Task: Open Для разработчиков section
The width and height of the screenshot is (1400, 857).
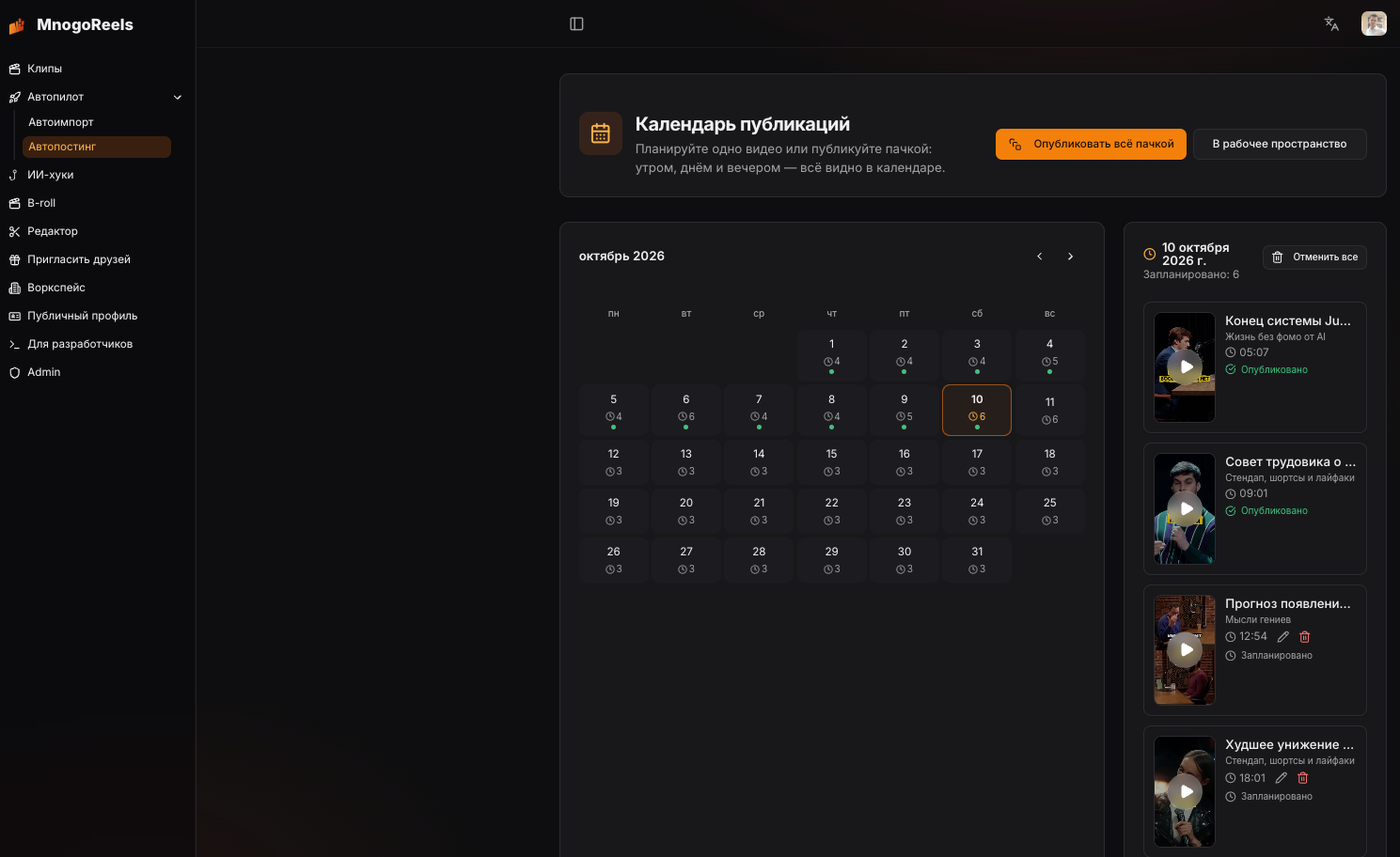Action: [x=98, y=344]
